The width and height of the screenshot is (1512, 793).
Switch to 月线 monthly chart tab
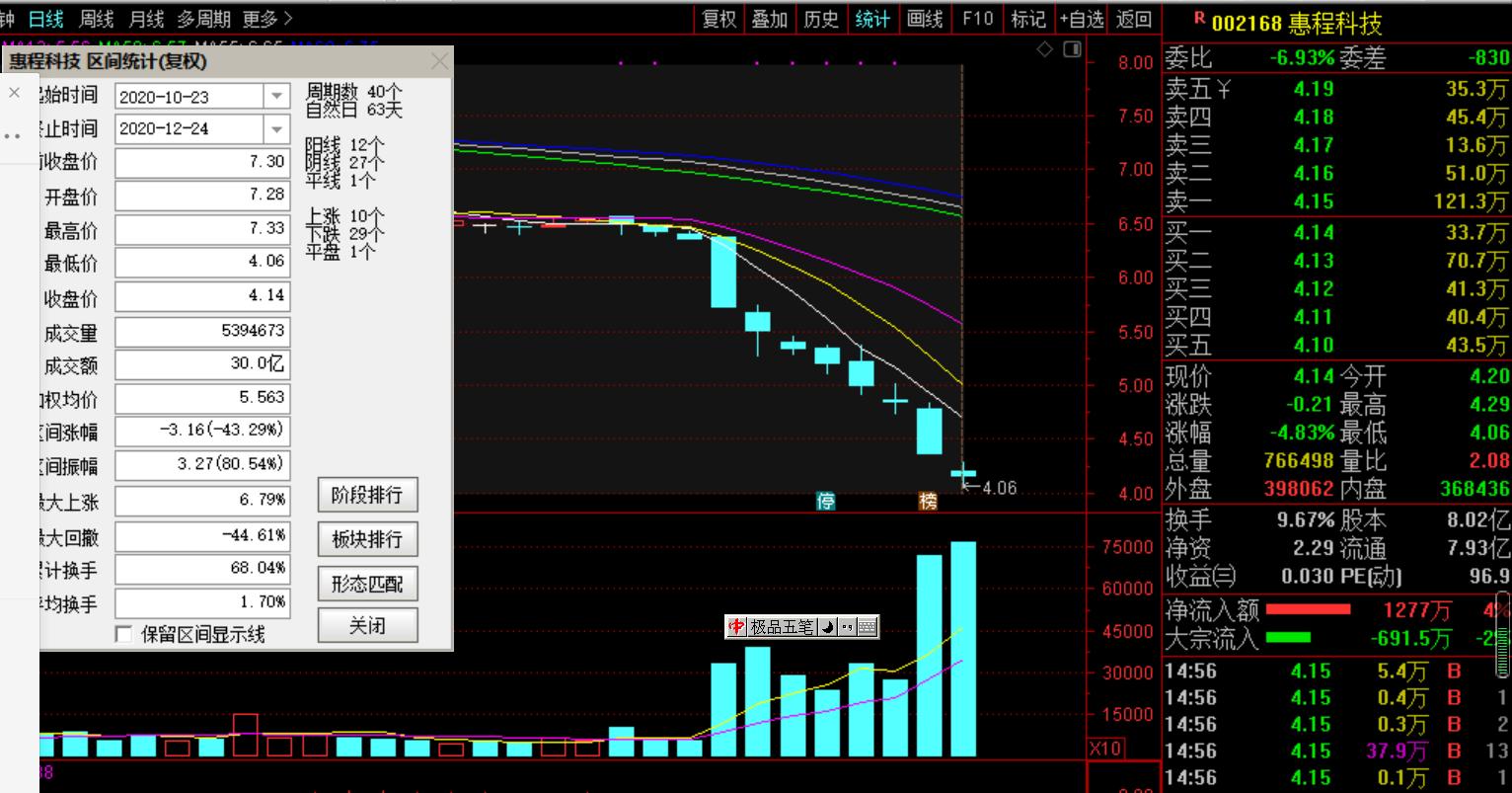(x=146, y=19)
